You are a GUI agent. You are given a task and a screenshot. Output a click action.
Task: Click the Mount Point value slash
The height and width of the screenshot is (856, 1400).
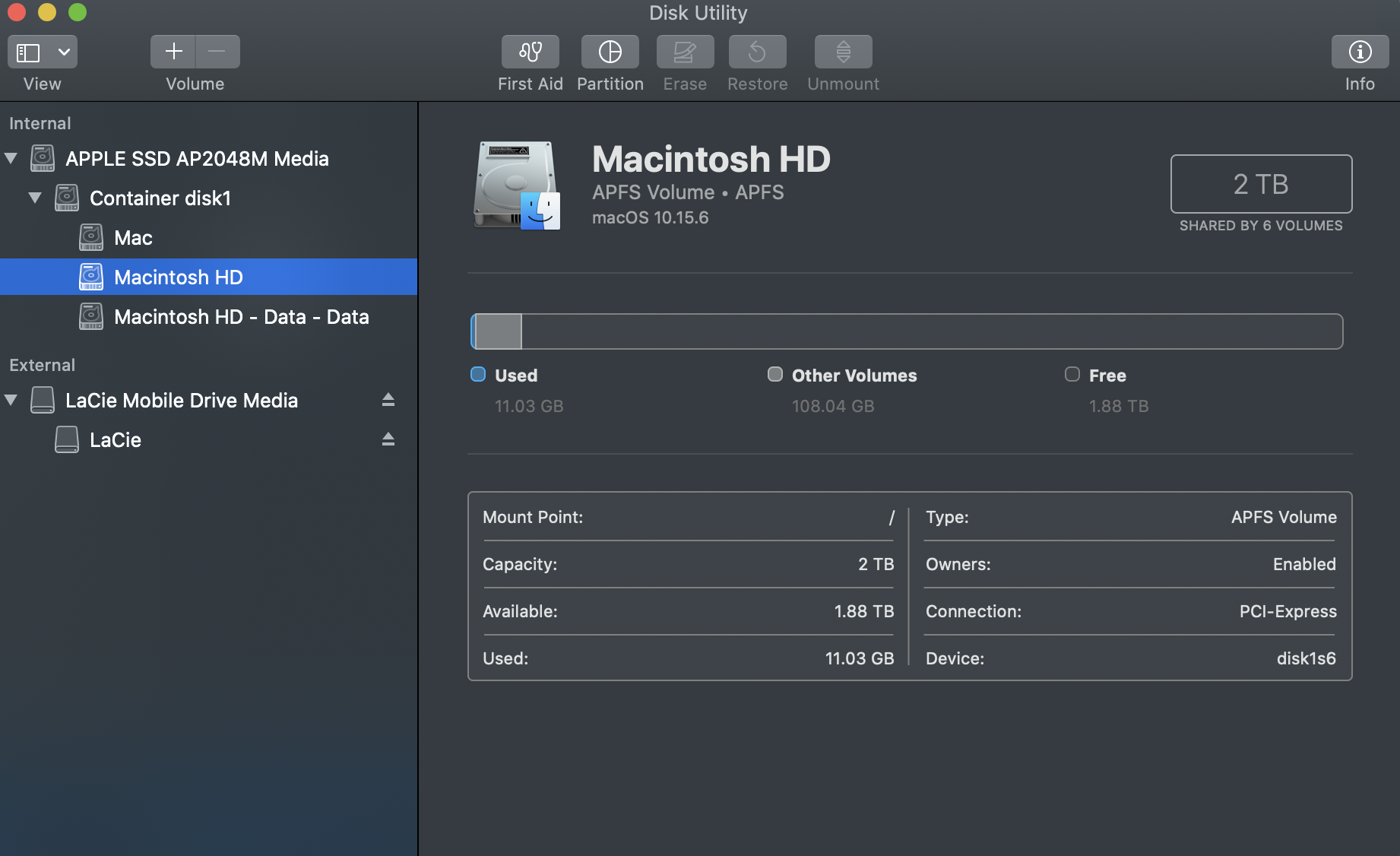892,518
